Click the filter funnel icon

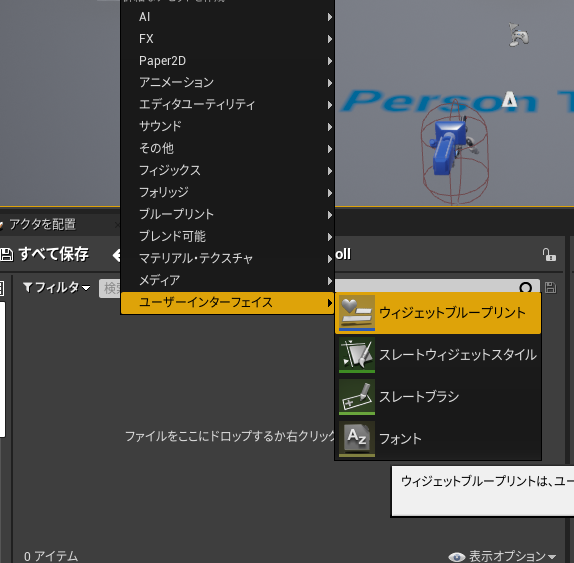(27, 287)
